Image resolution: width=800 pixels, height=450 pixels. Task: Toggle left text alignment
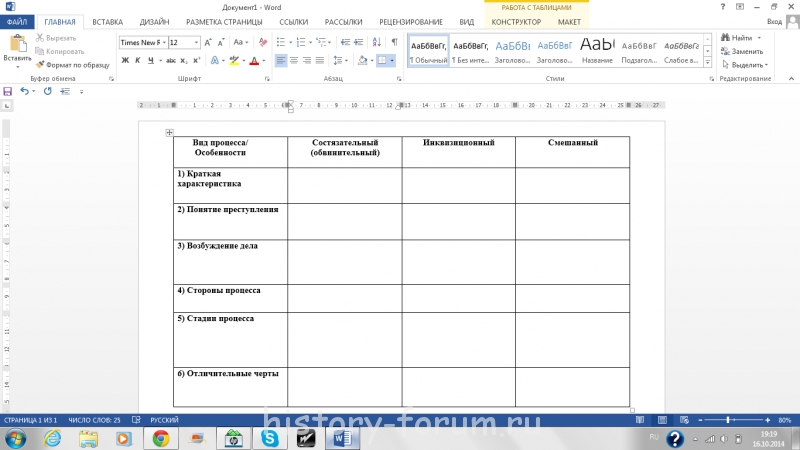(x=281, y=60)
